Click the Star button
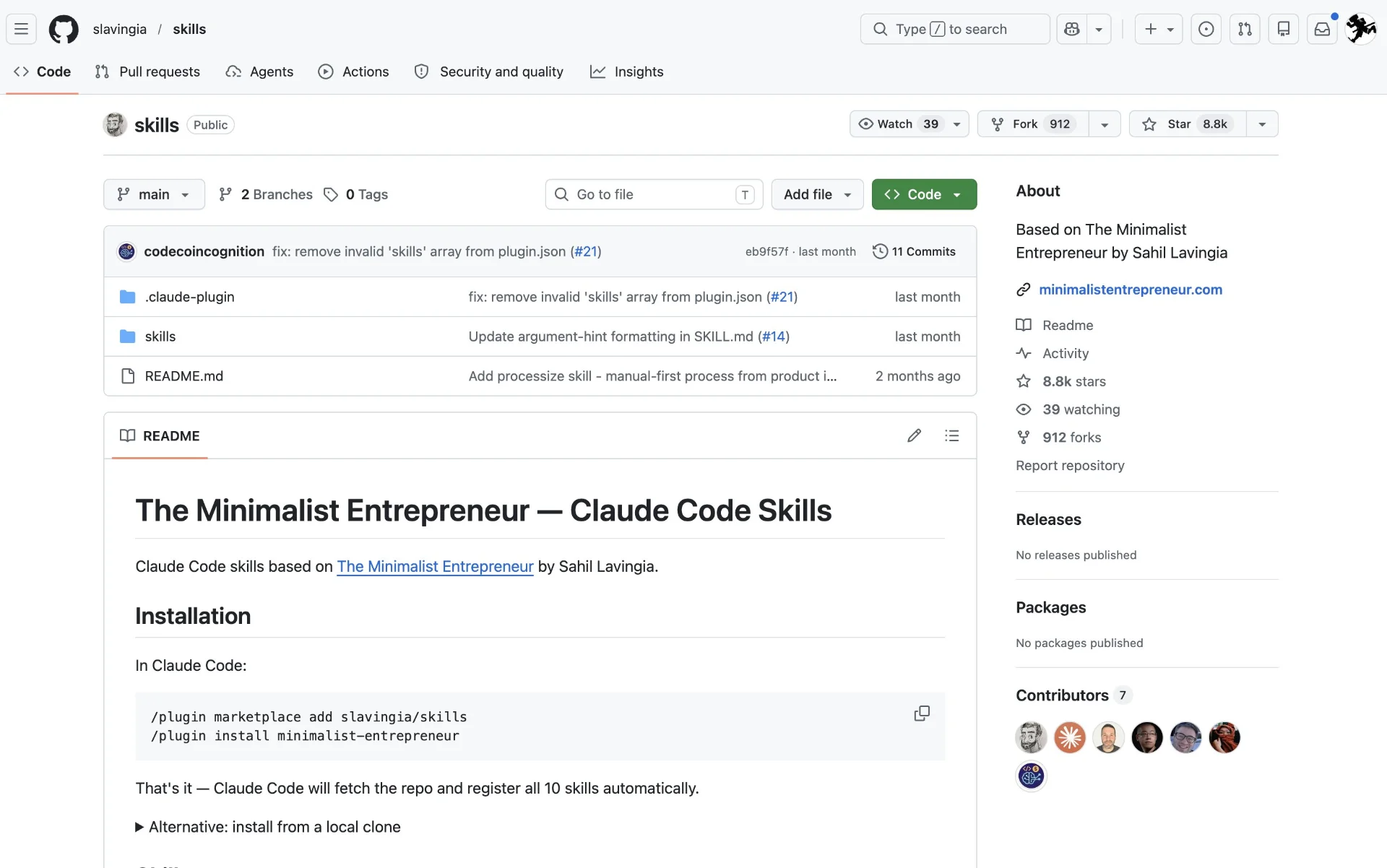Viewport: 1387px width, 868px height. [1188, 124]
